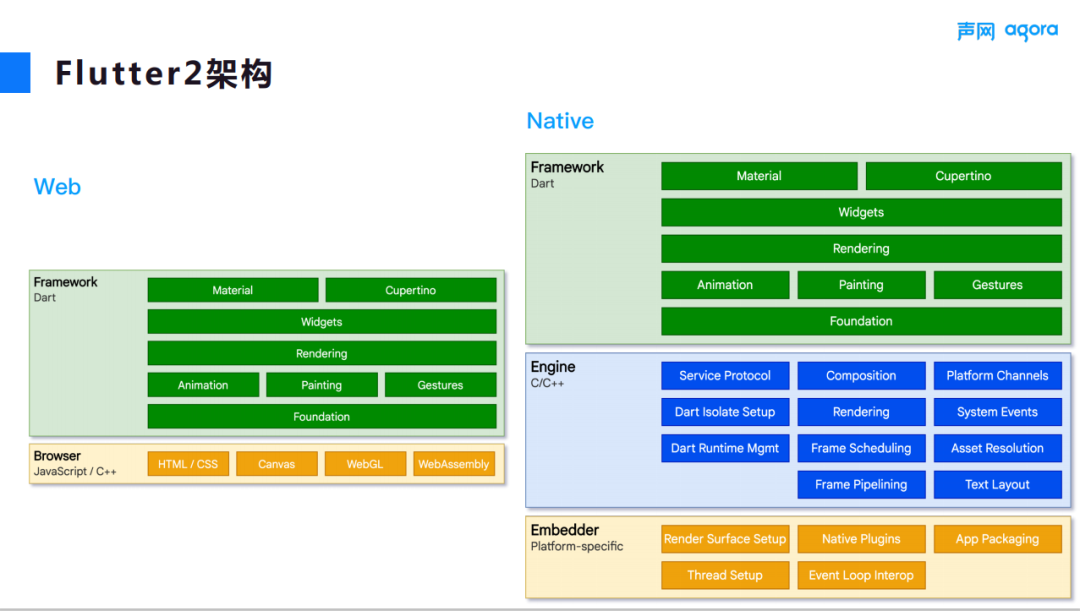Screen dimensions: 1080x611
Task: Click Widgets box in Native Framework
Action: click(861, 212)
